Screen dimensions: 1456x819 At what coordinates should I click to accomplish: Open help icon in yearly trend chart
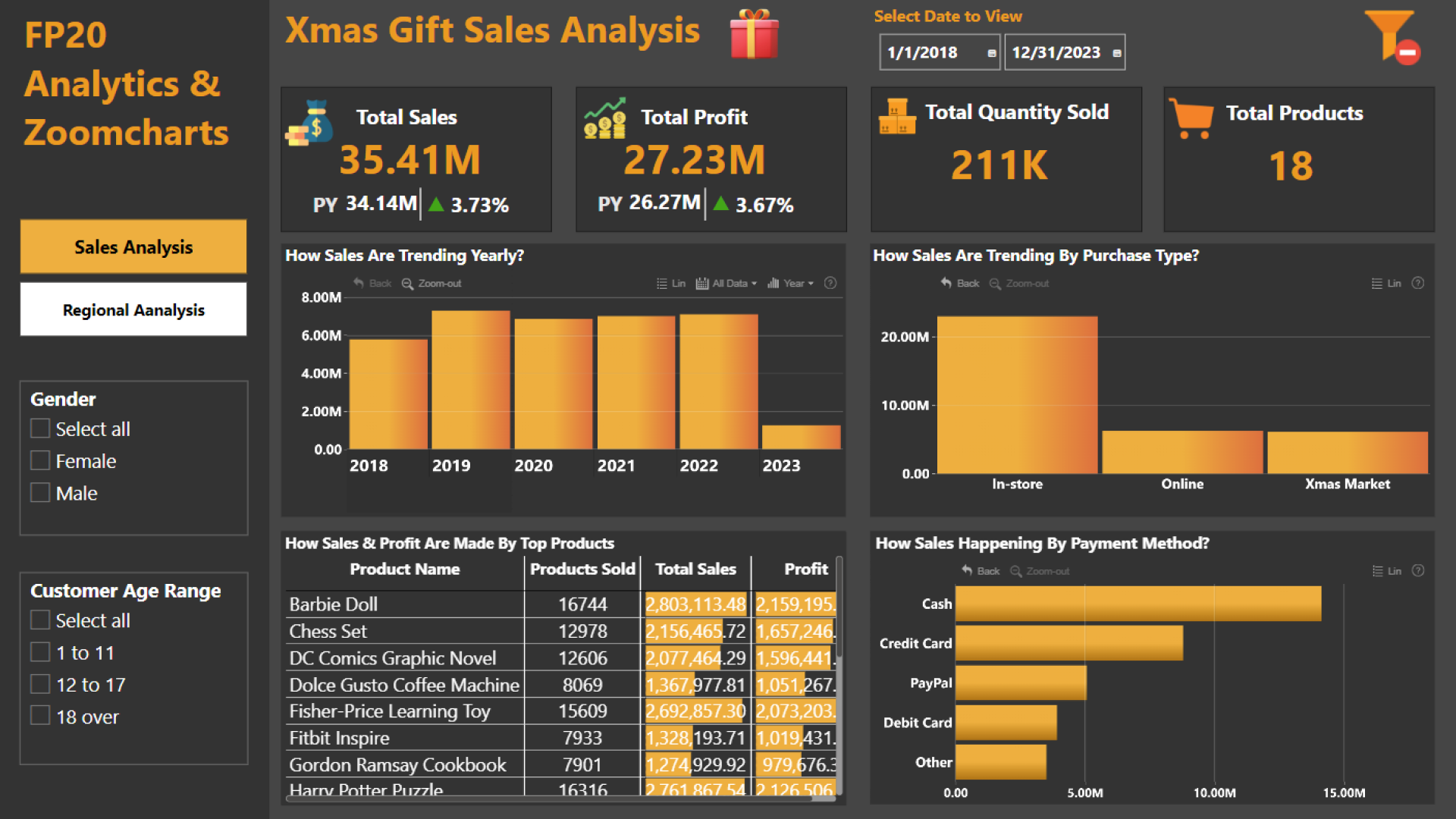pyautogui.click(x=830, y=283)
